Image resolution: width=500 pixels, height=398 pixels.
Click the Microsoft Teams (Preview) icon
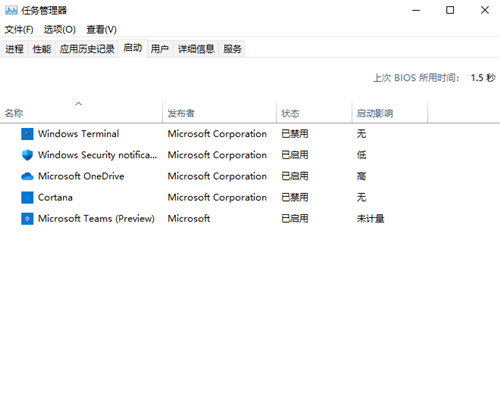(27, 219)
